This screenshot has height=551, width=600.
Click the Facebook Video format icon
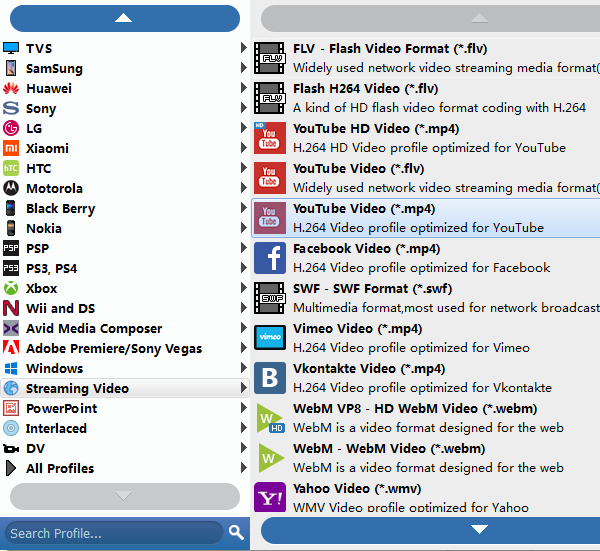270,258
